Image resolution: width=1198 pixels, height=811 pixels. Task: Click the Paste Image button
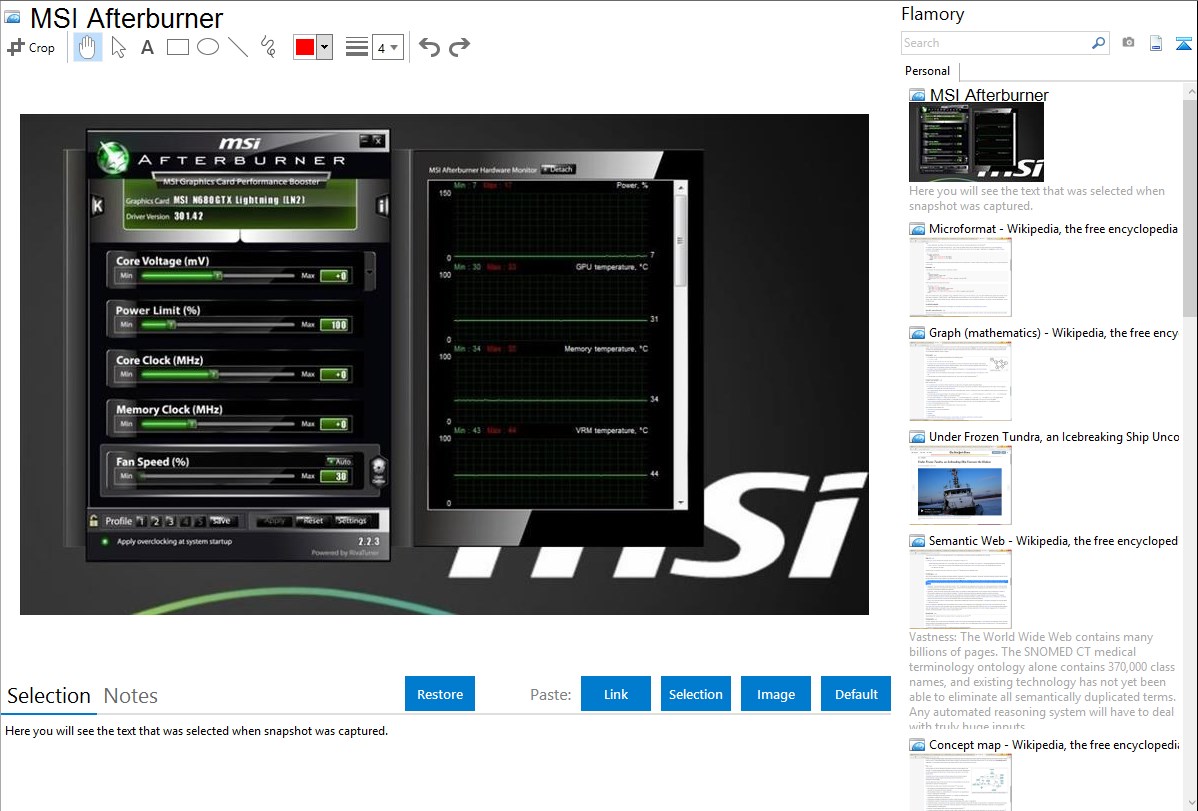pyautogui.click(x=776, y=694)
